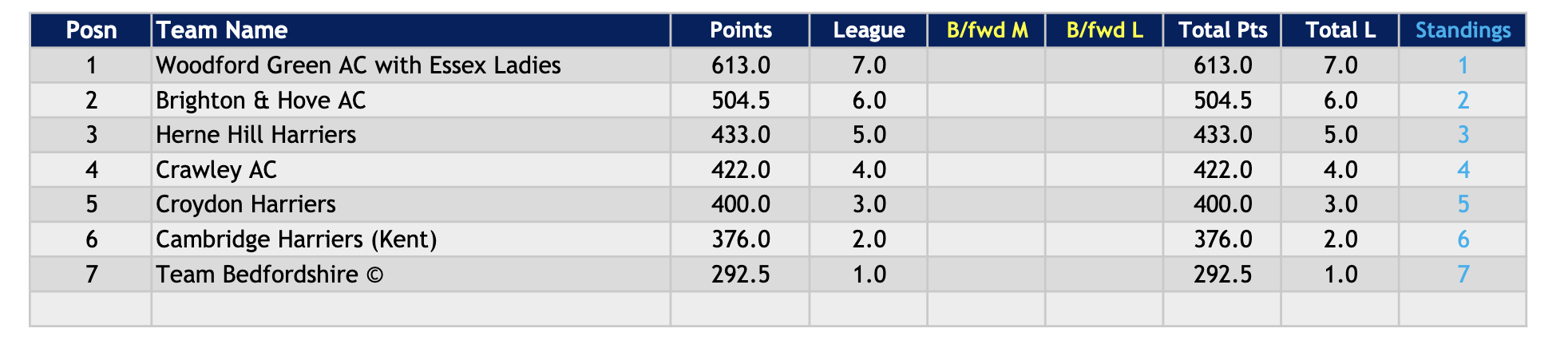
Task: Click the Posn column header
Action: 91,30
